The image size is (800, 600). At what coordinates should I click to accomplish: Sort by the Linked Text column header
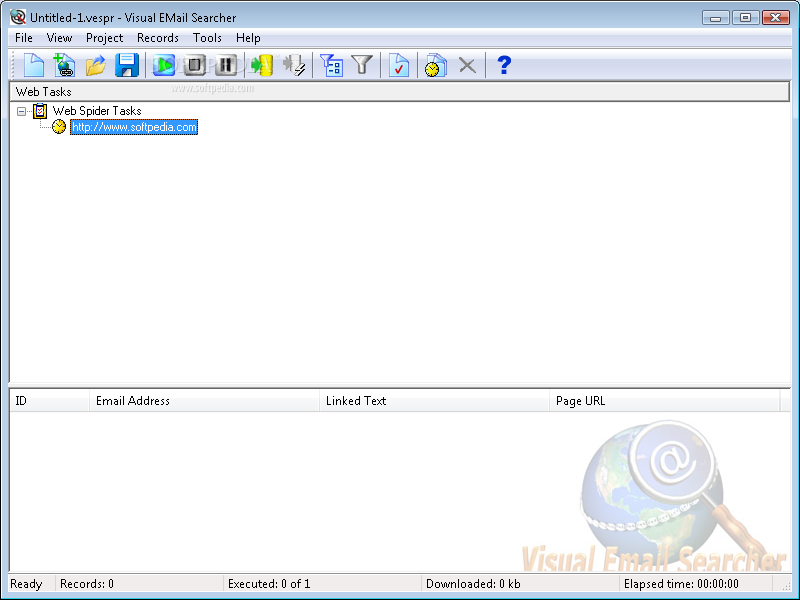[434, 401]
